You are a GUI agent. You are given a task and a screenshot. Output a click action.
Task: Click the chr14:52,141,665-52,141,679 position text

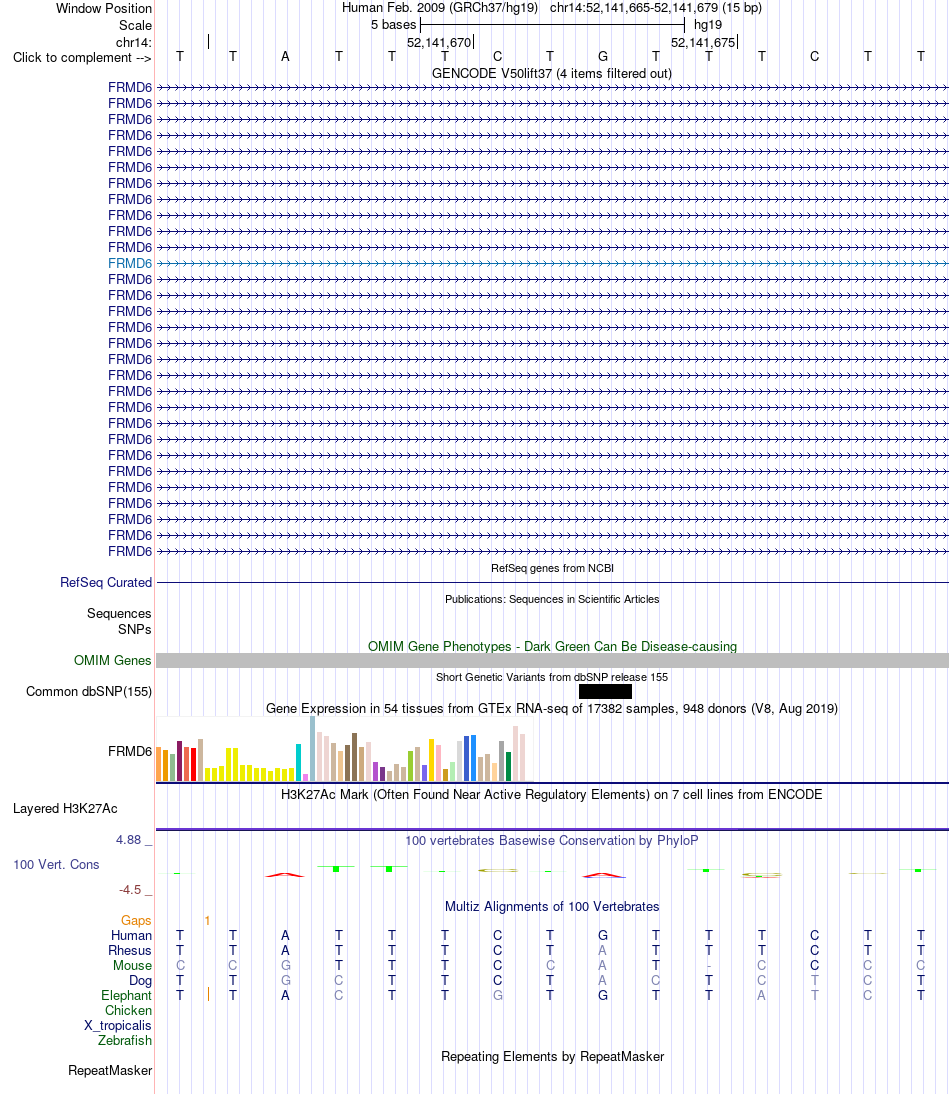tap(656, 8)
